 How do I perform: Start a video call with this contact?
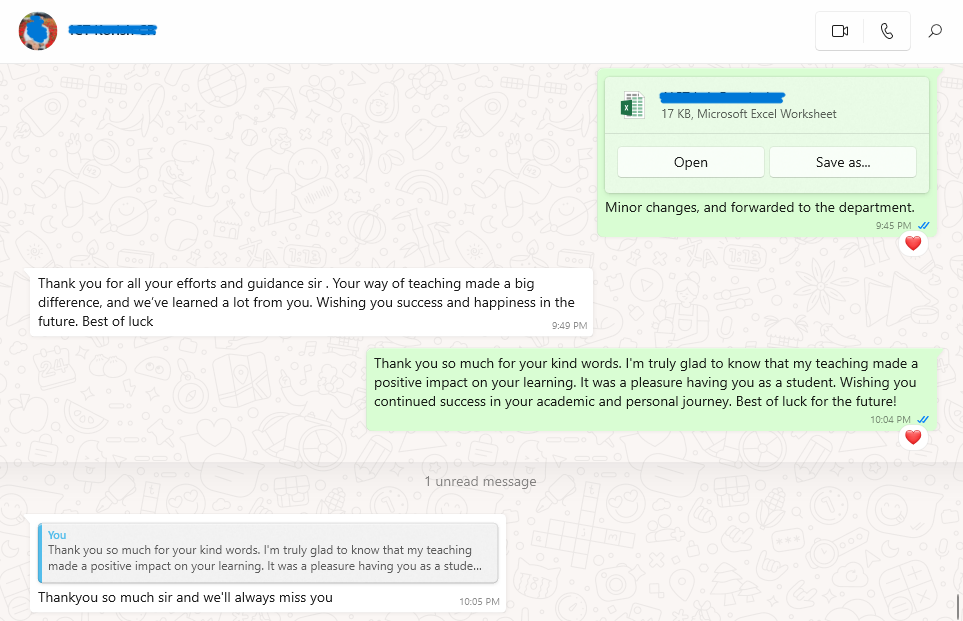(840, 31)
